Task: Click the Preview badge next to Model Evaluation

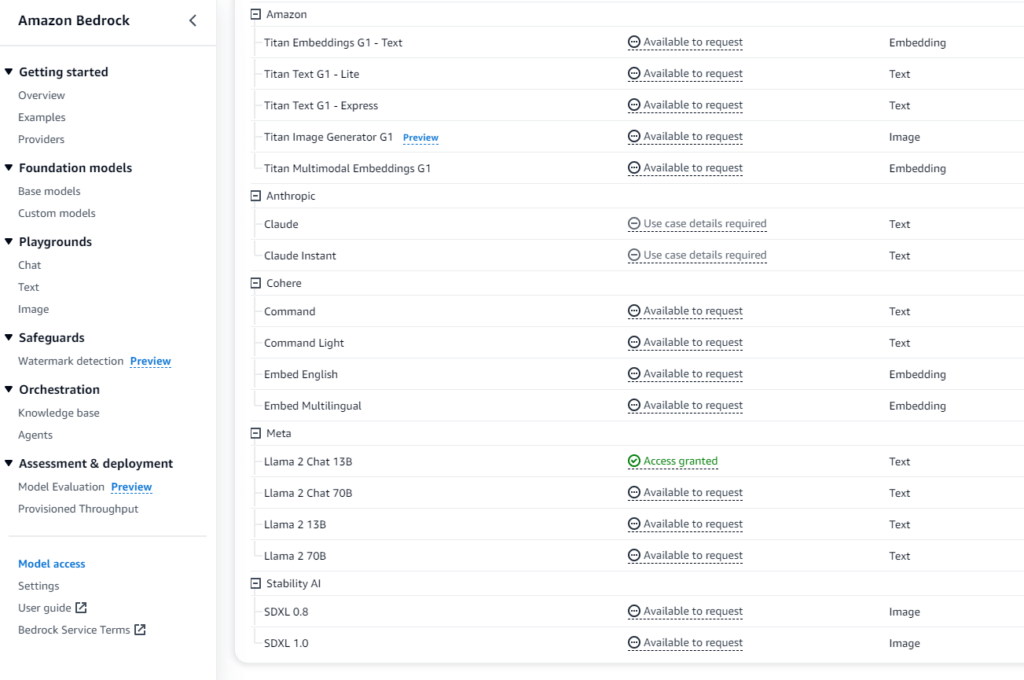Action: (131, 487)
